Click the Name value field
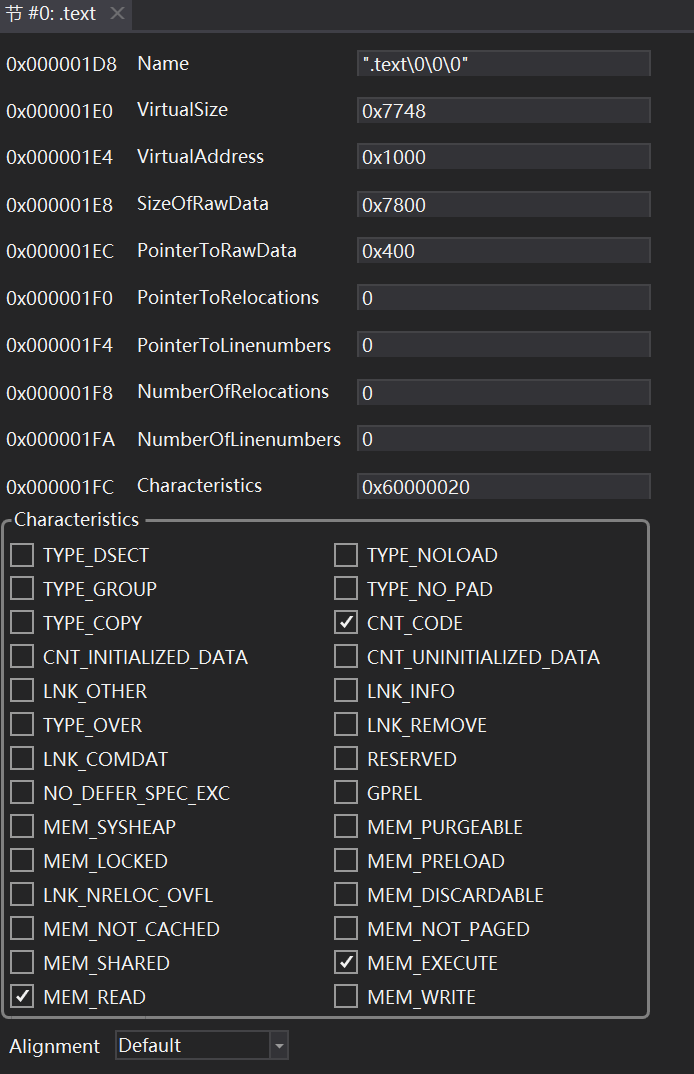The height and width of the screenshot is (1074, 694). tap(503, 64)
